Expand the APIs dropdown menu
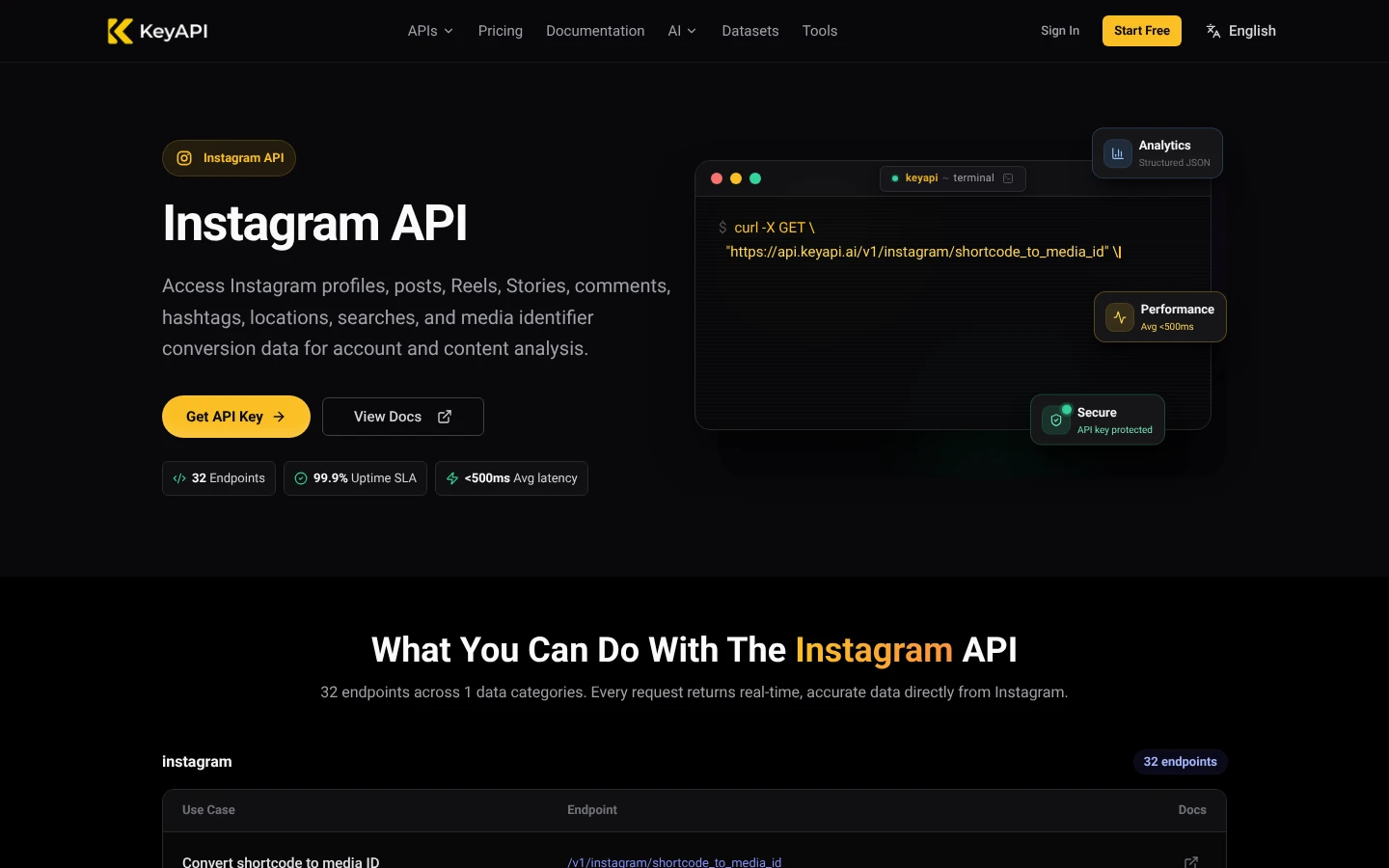The height and width of the screenshot is (868, 1389). point(430,31)
